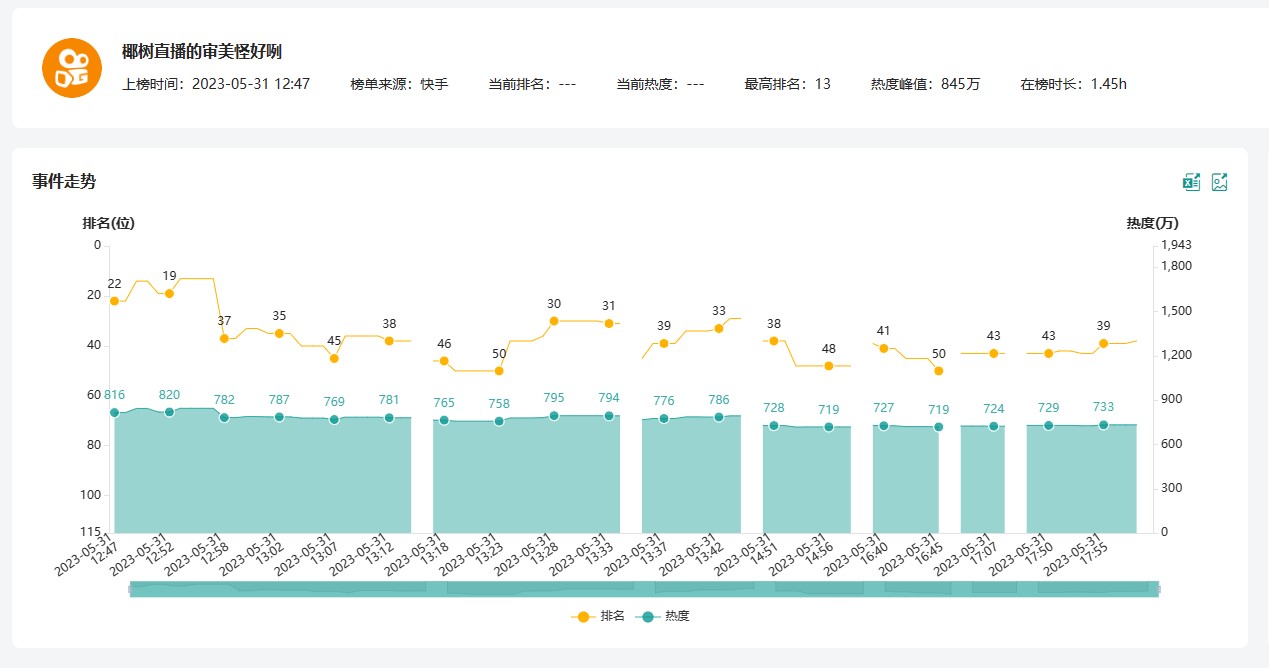Screen dimensions: 1269x668
Task: Click the rank point labeled 50 at 16:45
Action: tap(938, 371)
